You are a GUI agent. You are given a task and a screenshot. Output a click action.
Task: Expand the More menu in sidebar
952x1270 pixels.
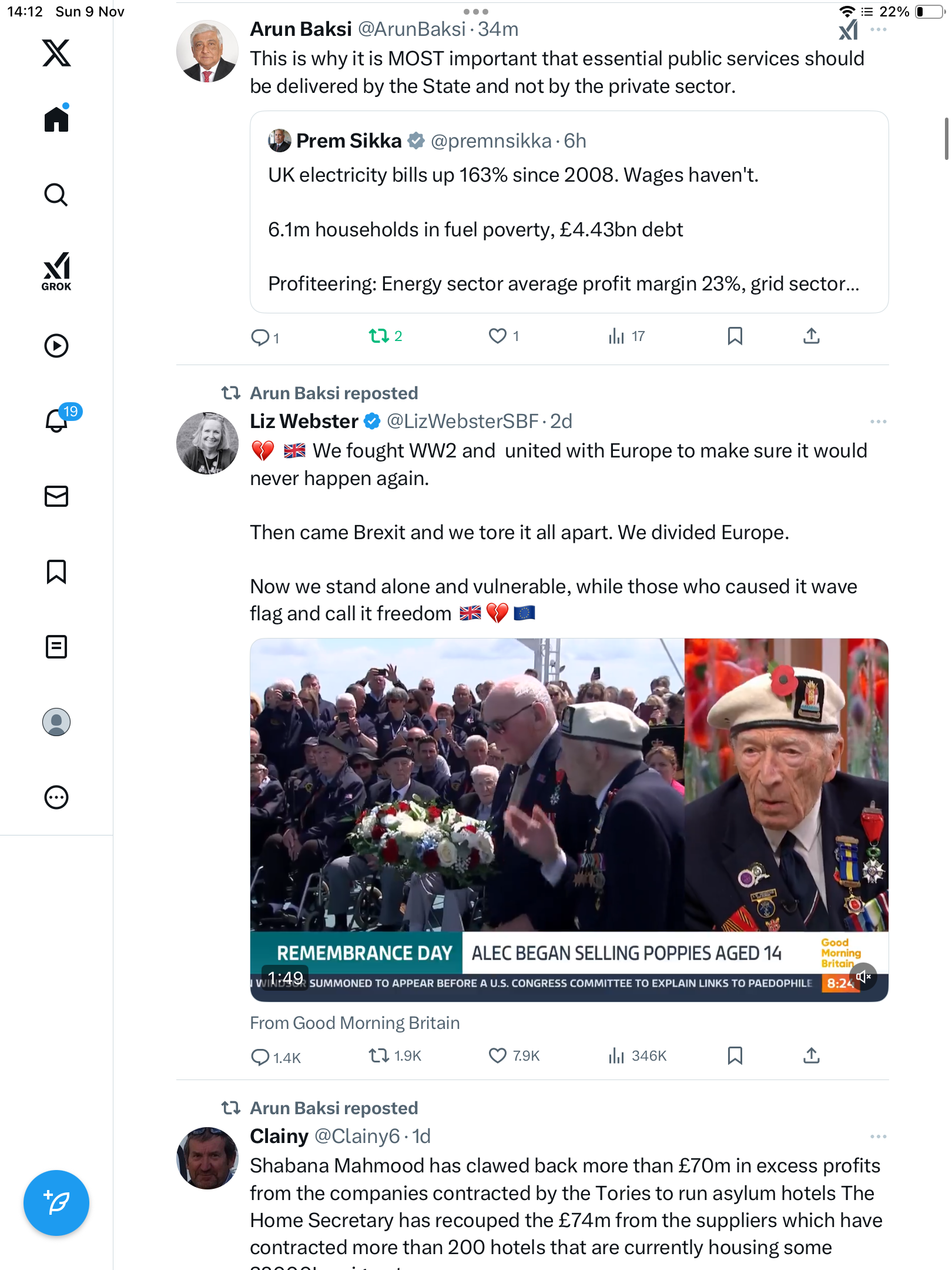click(x=56, y=797)
